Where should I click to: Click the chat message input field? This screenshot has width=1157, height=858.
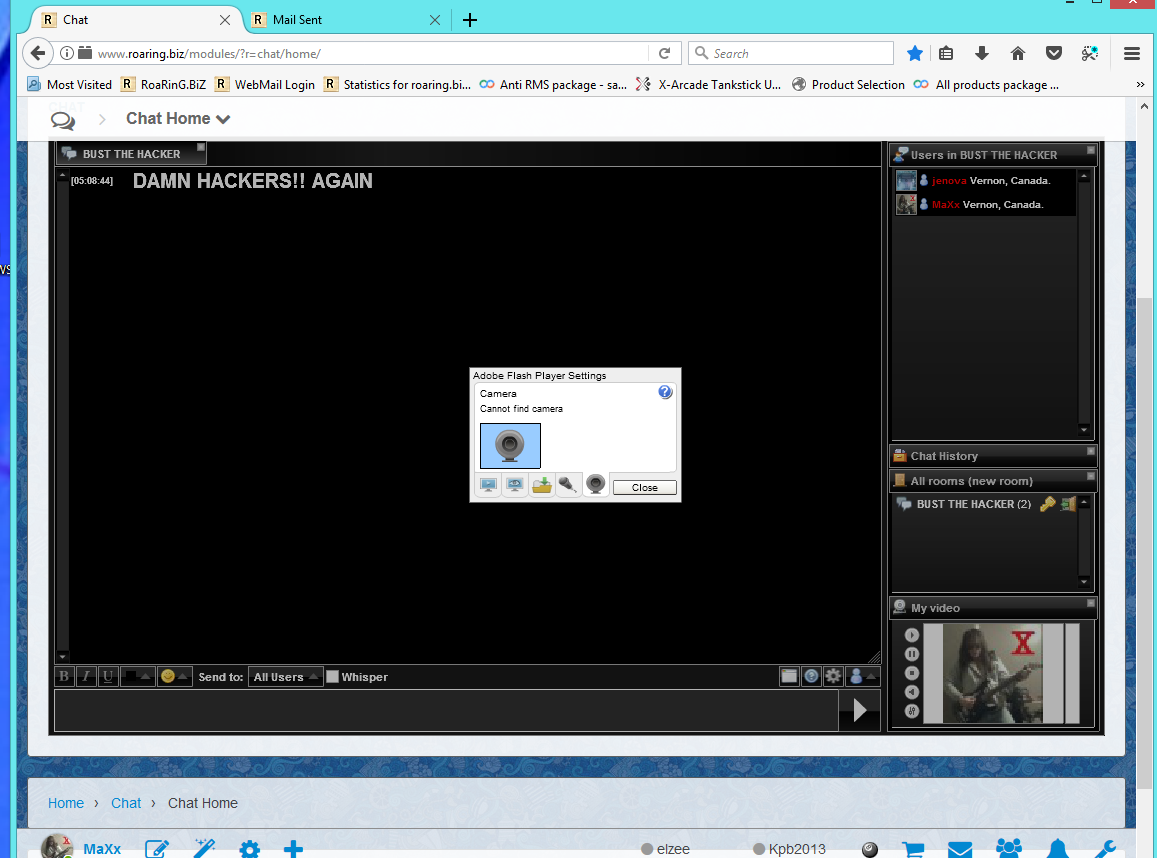[x=446, y=710]
